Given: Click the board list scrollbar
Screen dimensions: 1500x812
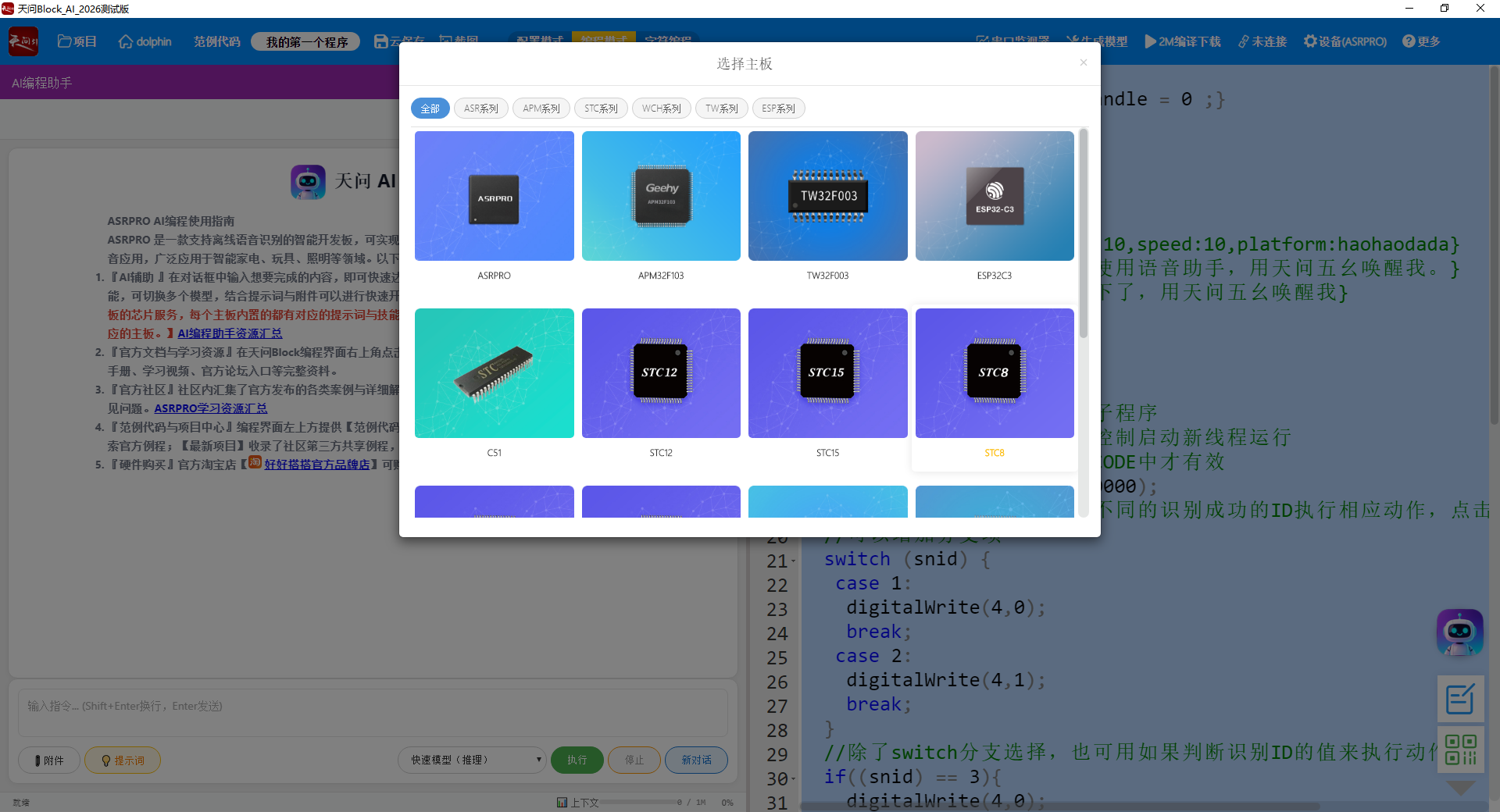Looking at the screenshot, I should tap(1084, 234).
